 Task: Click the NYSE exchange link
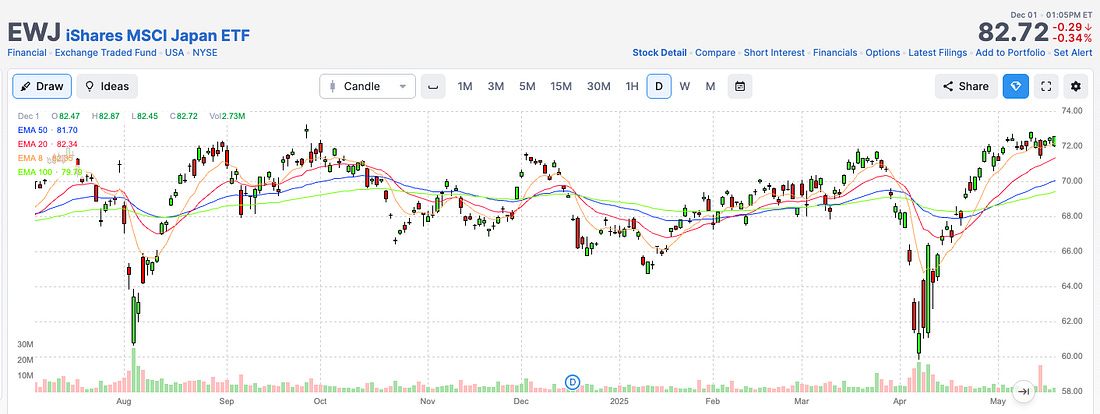[x=206, y=53]
